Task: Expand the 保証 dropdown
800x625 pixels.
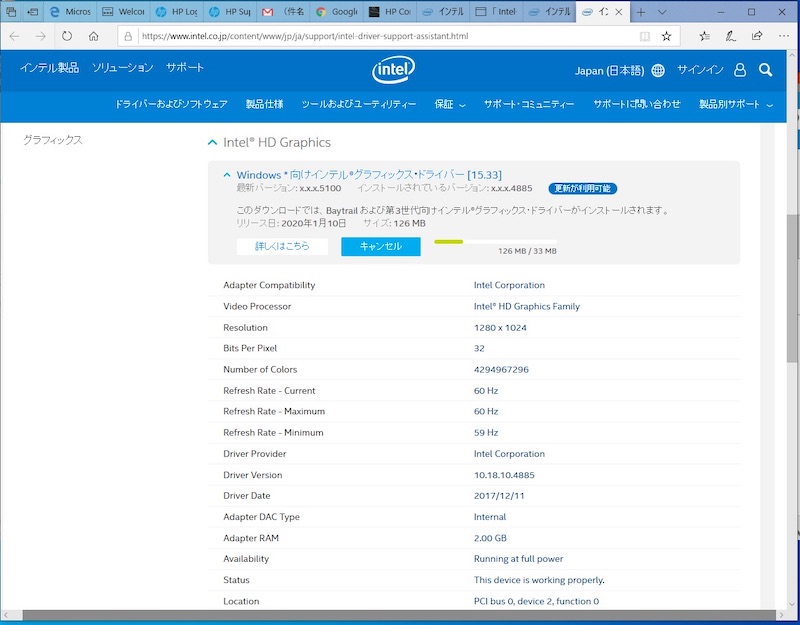Action: pyautogui.click(x=449, y=104)
